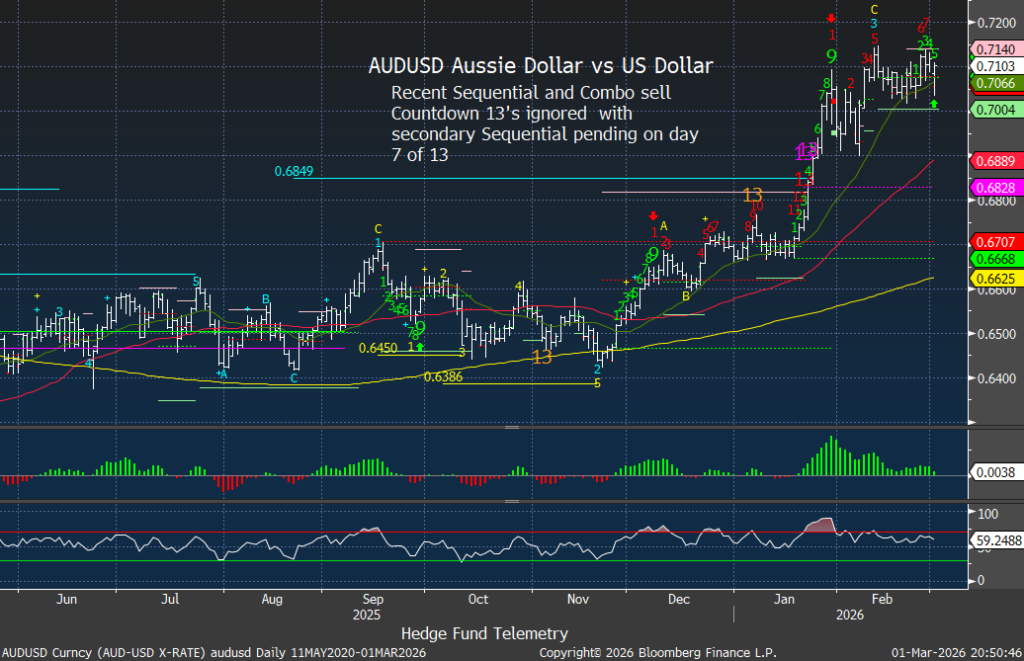Screen dimensions: 1024x661
Task: Click the red down arrow above the late-January peak
Action: (831, 18)
